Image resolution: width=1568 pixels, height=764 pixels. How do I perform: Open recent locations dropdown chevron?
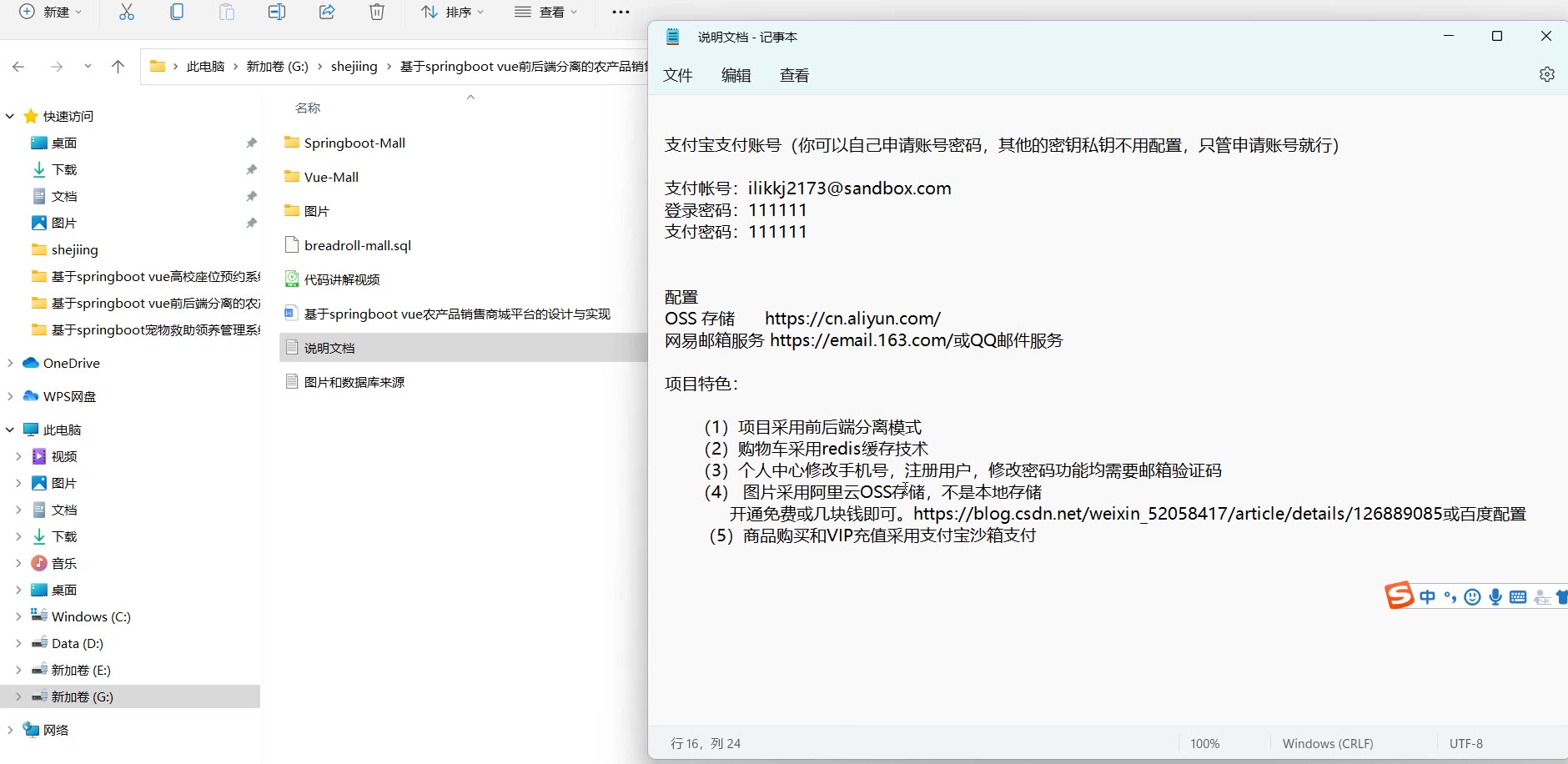88,67
